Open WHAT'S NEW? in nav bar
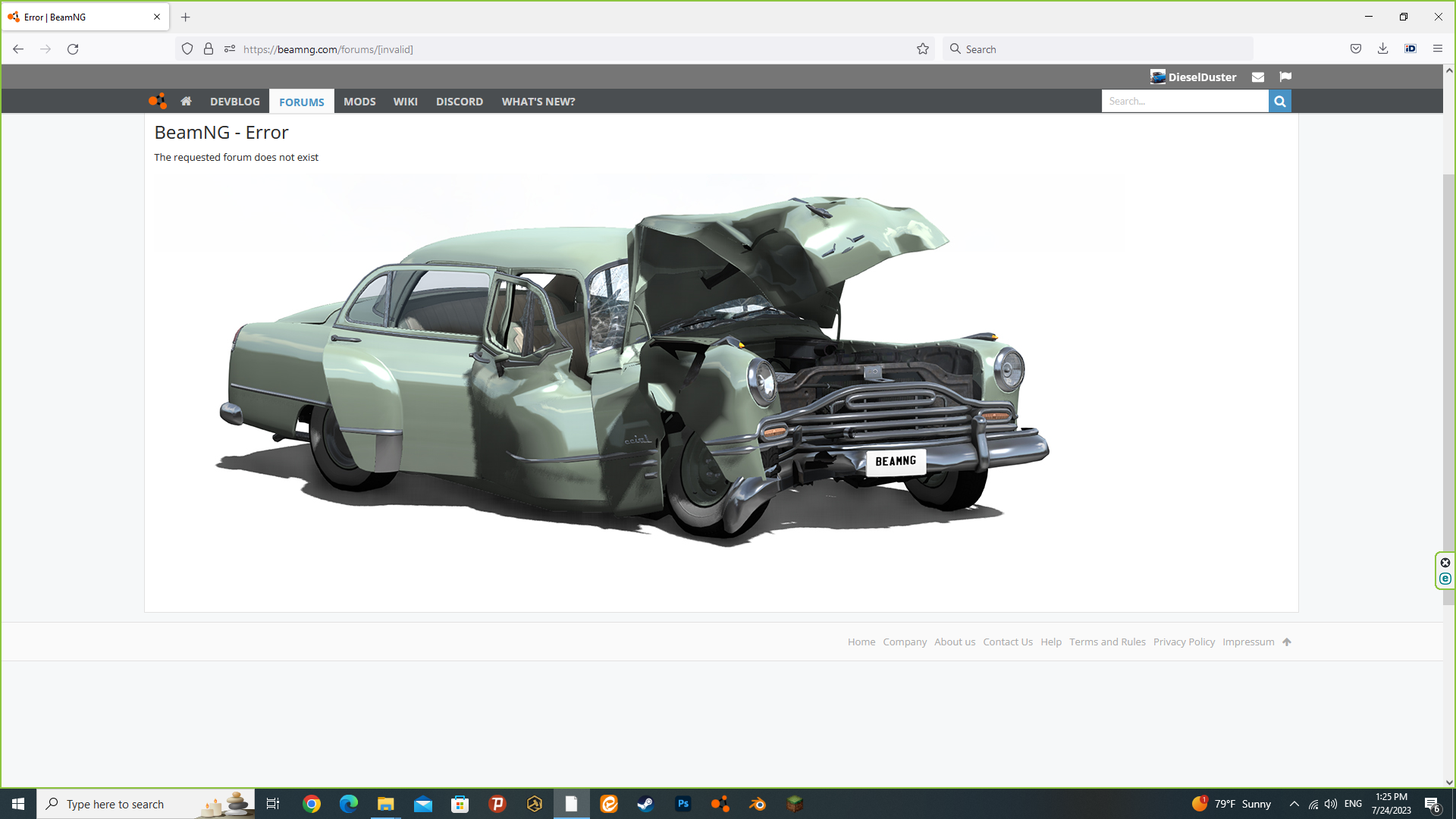Screen dimensions: 1456x819 click(538, 102)
